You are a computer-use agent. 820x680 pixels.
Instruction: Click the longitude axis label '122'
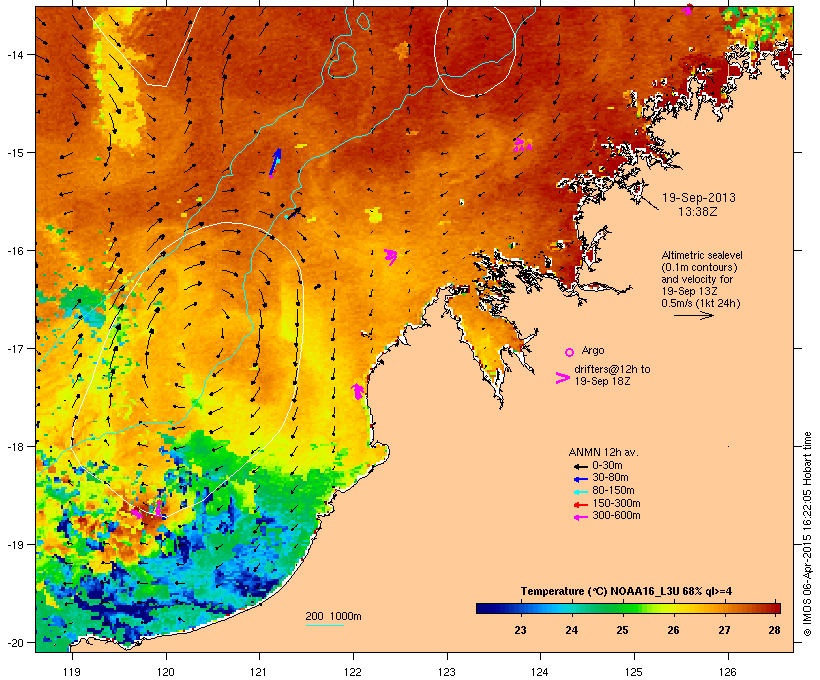pyautogui.click(x=353, y=672)
